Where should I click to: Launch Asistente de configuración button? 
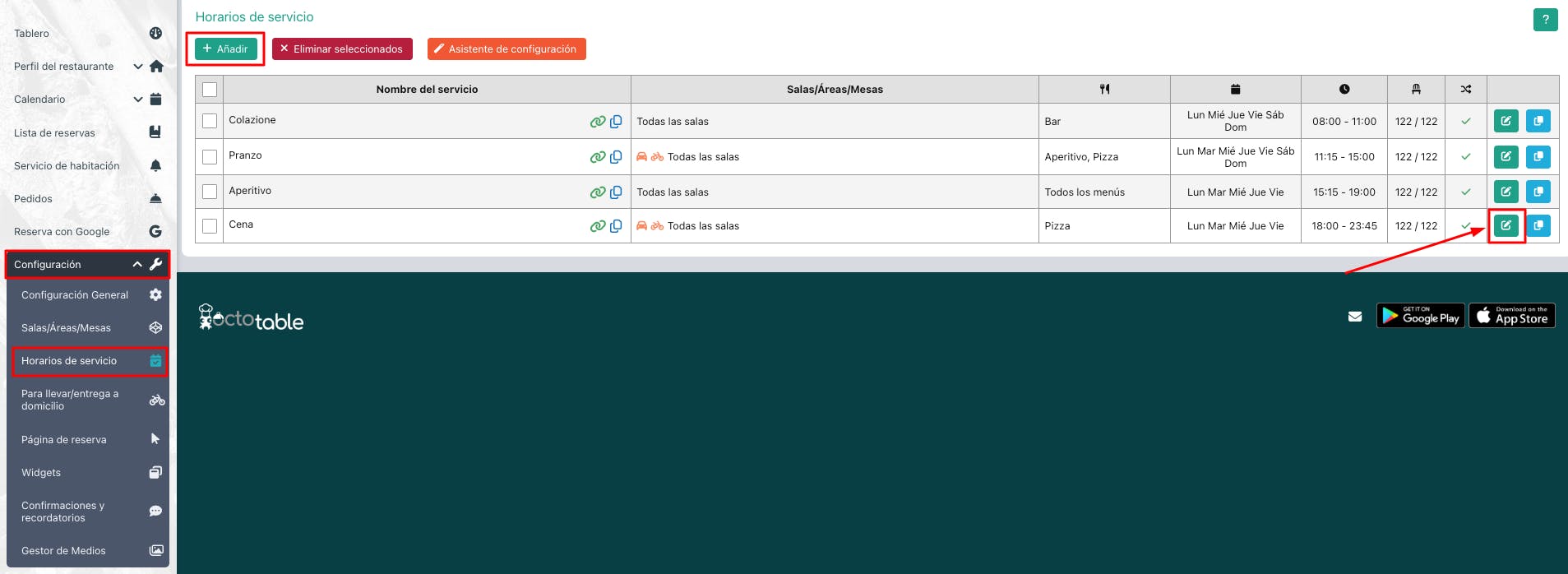(x=506, y=49)
